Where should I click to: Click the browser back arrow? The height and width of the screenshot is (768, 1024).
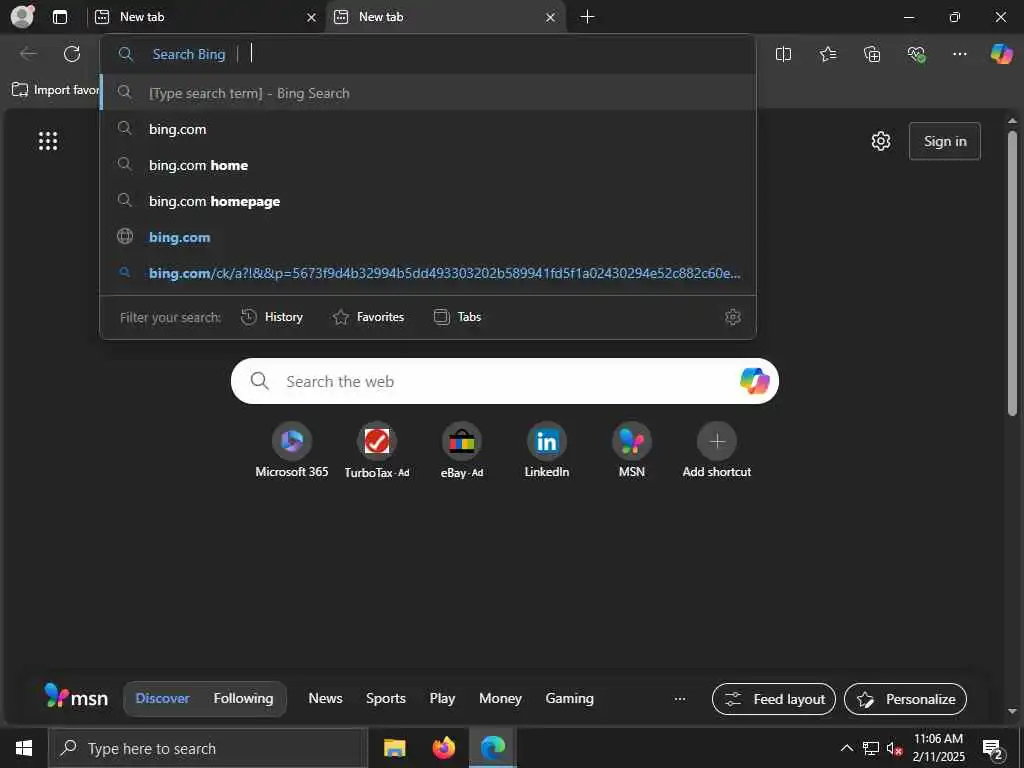(28, 54)
